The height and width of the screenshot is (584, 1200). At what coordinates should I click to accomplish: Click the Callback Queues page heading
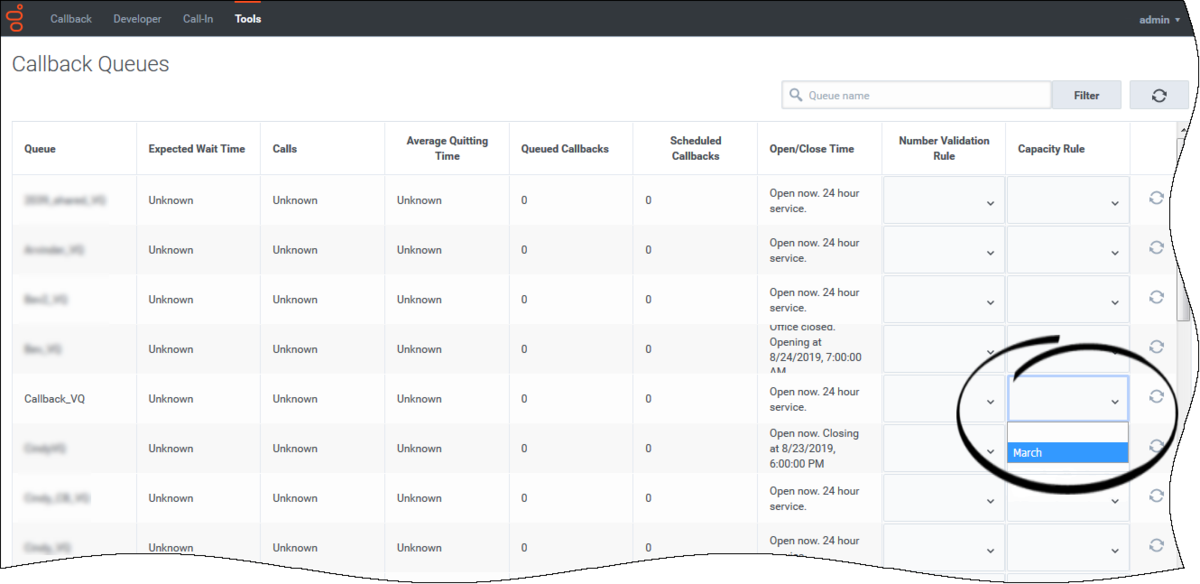91,64
